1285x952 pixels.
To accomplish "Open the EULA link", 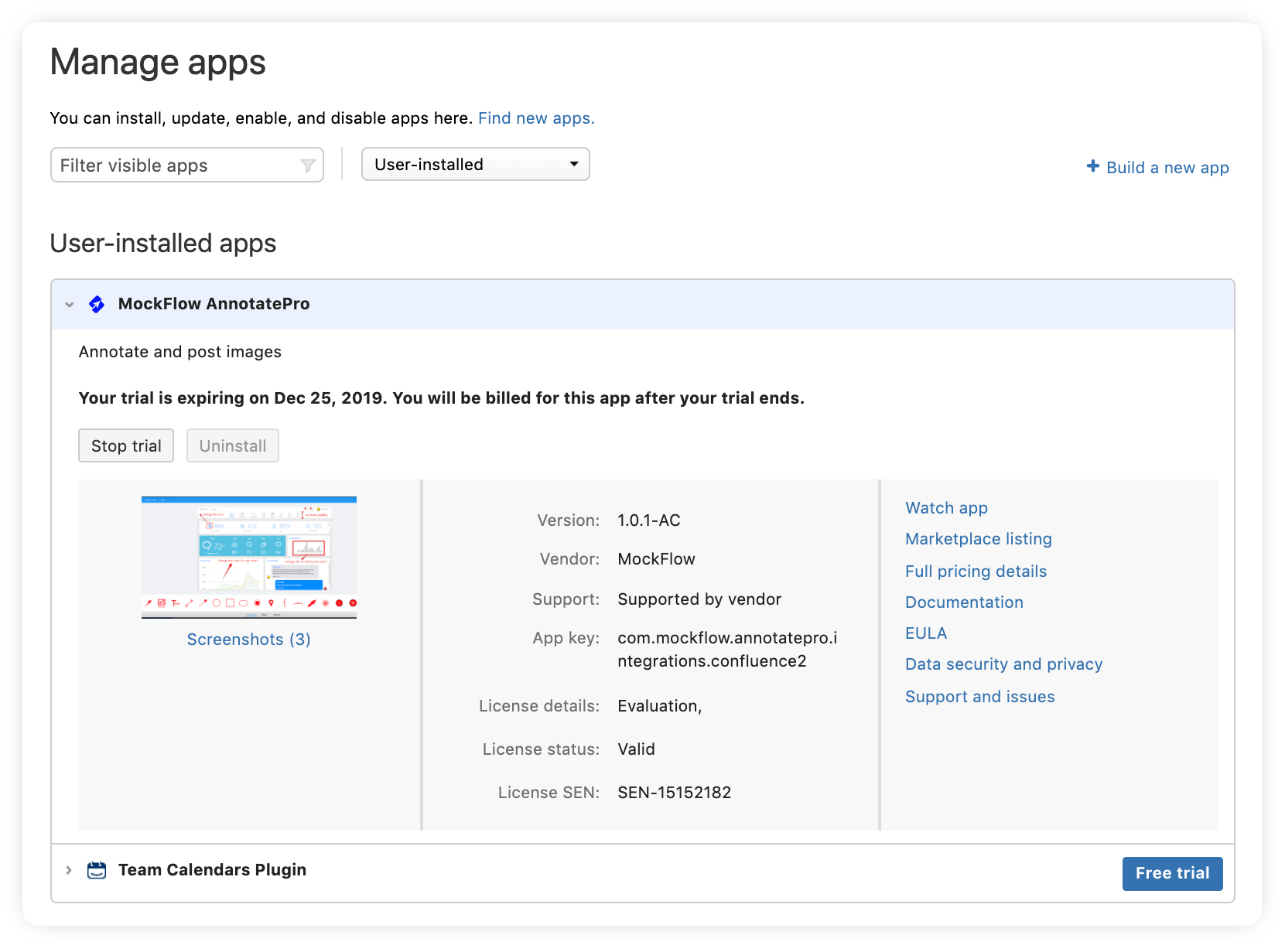I will point(926,633).
